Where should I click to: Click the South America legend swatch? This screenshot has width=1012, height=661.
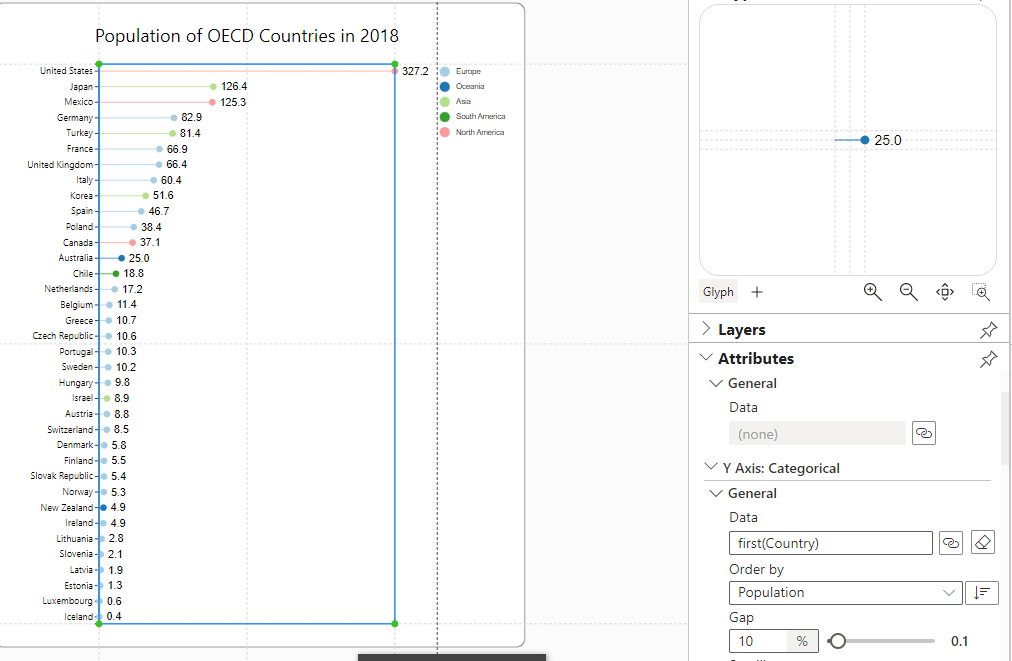click(445, 117)
